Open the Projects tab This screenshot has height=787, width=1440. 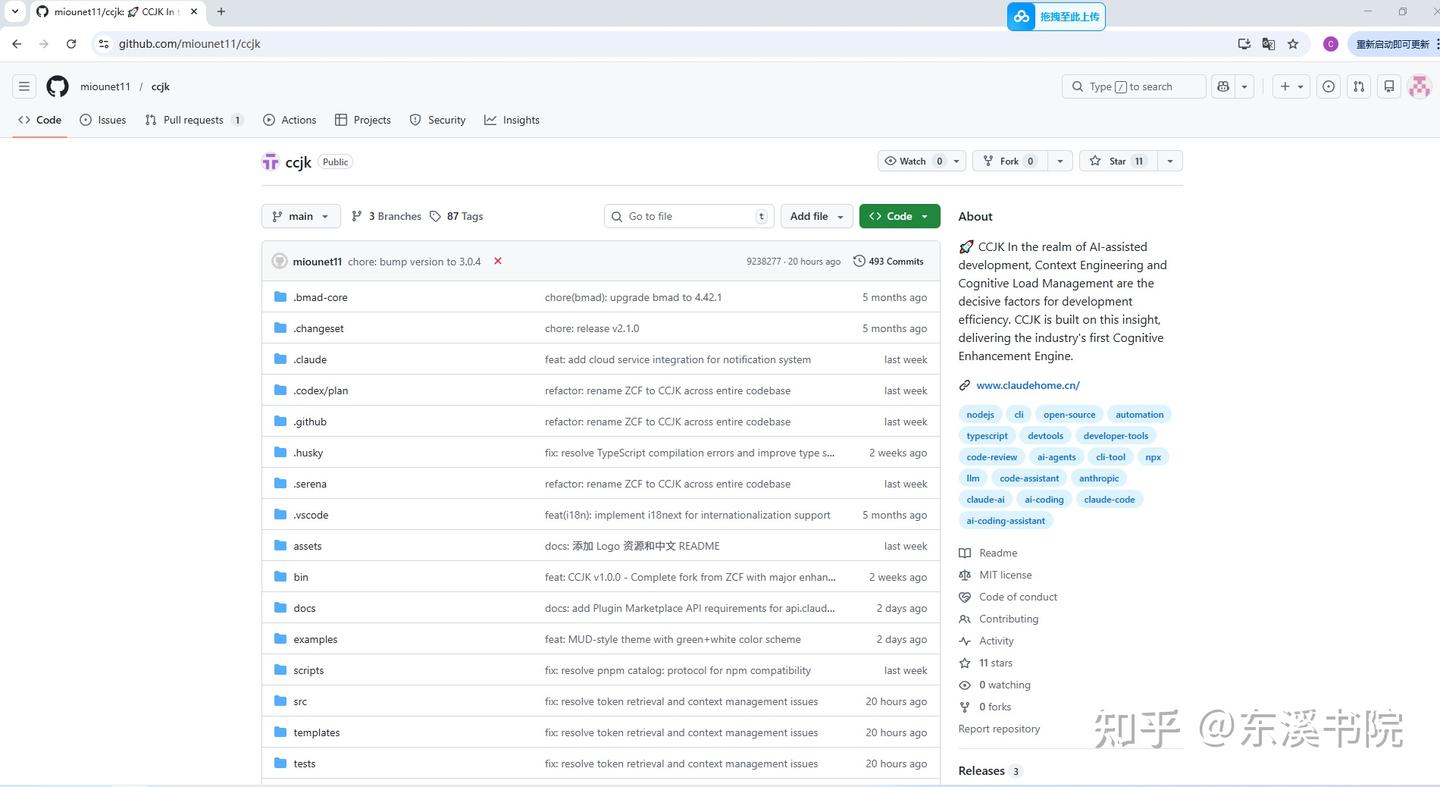pos(363,120)
